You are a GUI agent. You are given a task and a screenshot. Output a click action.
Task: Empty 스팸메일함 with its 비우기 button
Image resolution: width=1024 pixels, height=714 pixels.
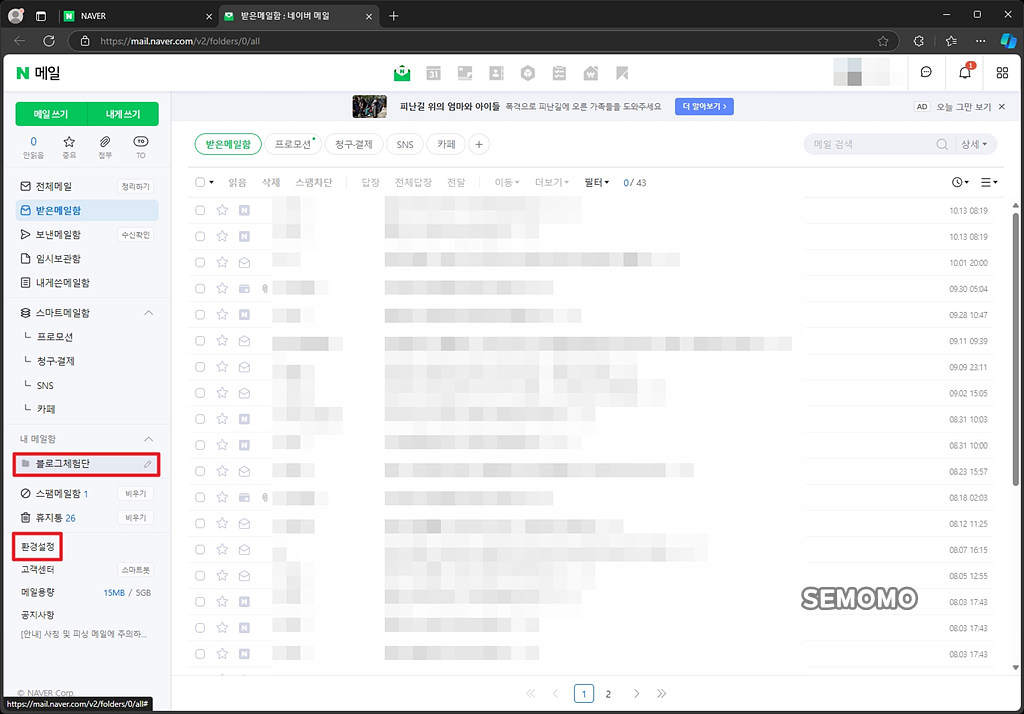135,494
